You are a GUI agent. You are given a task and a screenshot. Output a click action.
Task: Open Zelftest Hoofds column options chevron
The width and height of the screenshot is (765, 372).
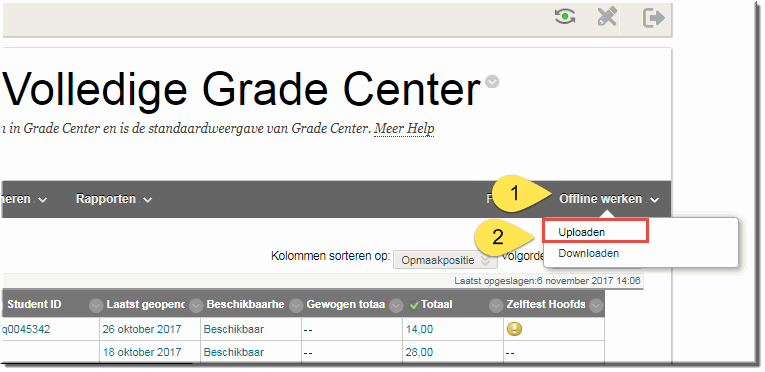596,305
